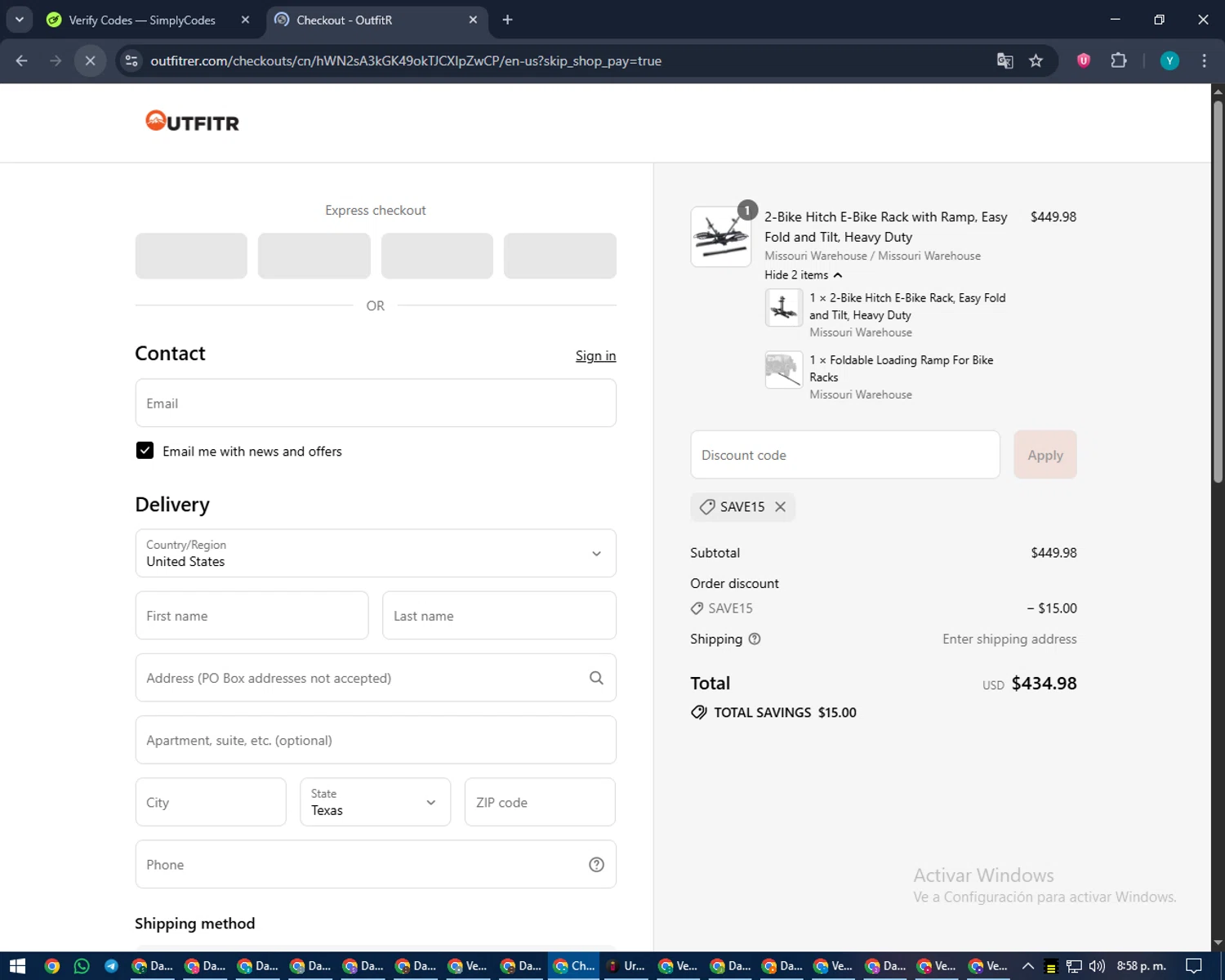Viewport: 1225px width, 980px height.
Task: Open the Windows notification center icon
Action: click(x=1194, y=966)
